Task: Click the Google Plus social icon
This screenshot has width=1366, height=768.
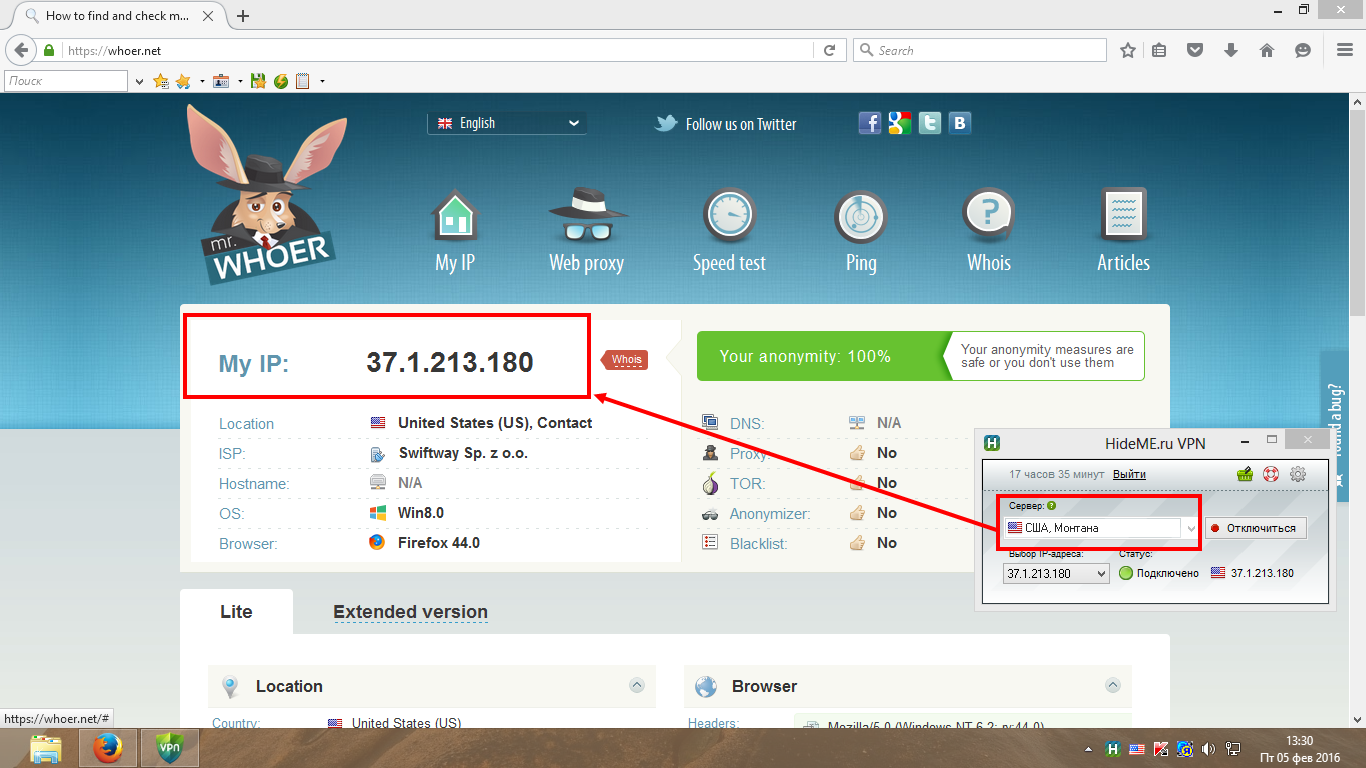Action: pos(900,123)
